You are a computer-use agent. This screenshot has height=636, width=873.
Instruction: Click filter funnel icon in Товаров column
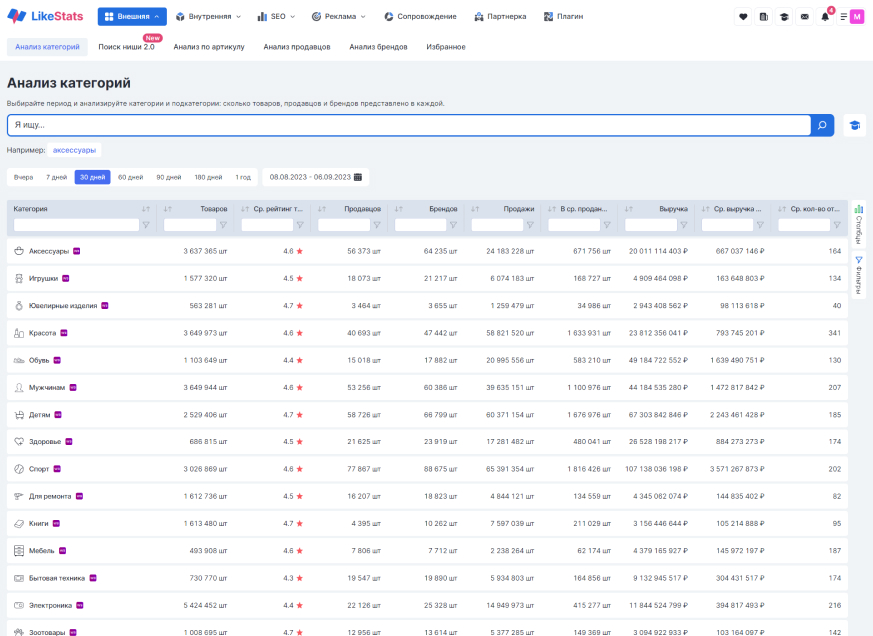coord(223,225)
